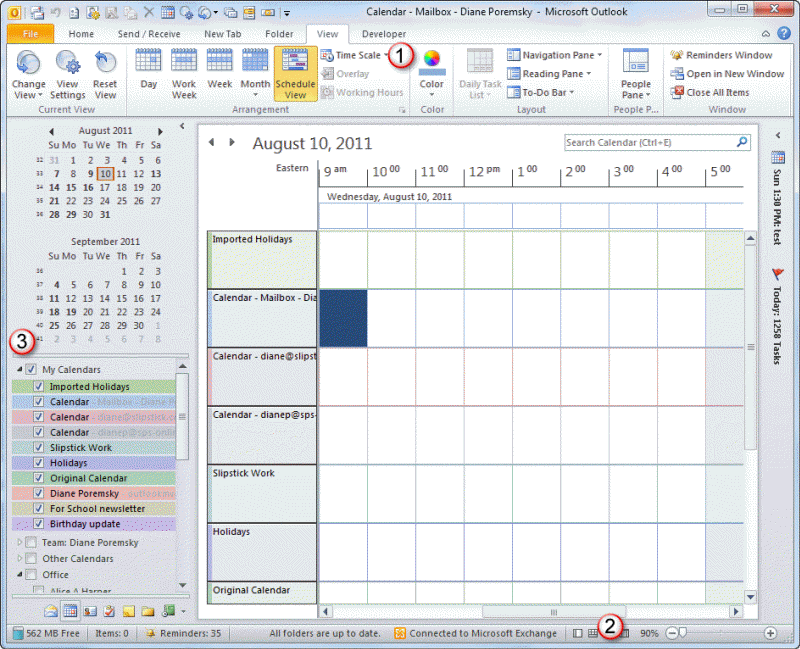Open the File tab
Screen dimensions: 800x649
[31, 34]
